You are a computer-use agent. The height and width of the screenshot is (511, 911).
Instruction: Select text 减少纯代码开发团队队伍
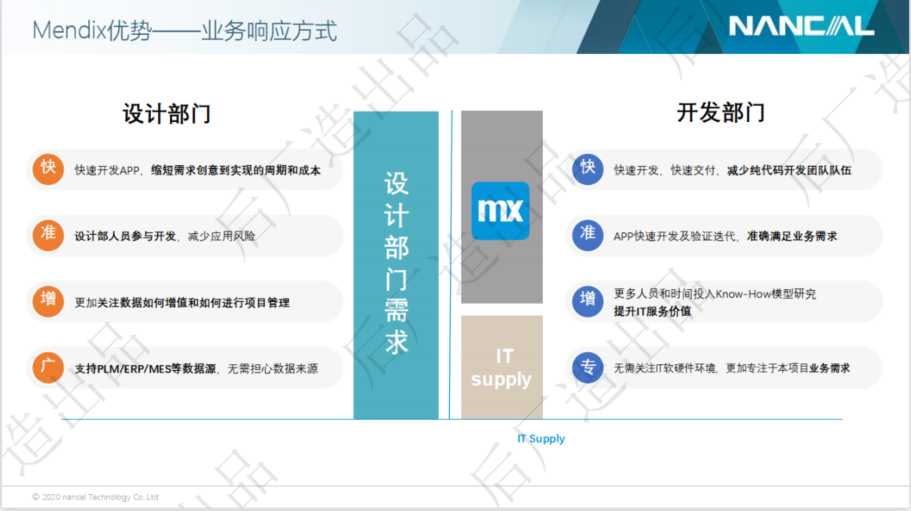[790, 170]
